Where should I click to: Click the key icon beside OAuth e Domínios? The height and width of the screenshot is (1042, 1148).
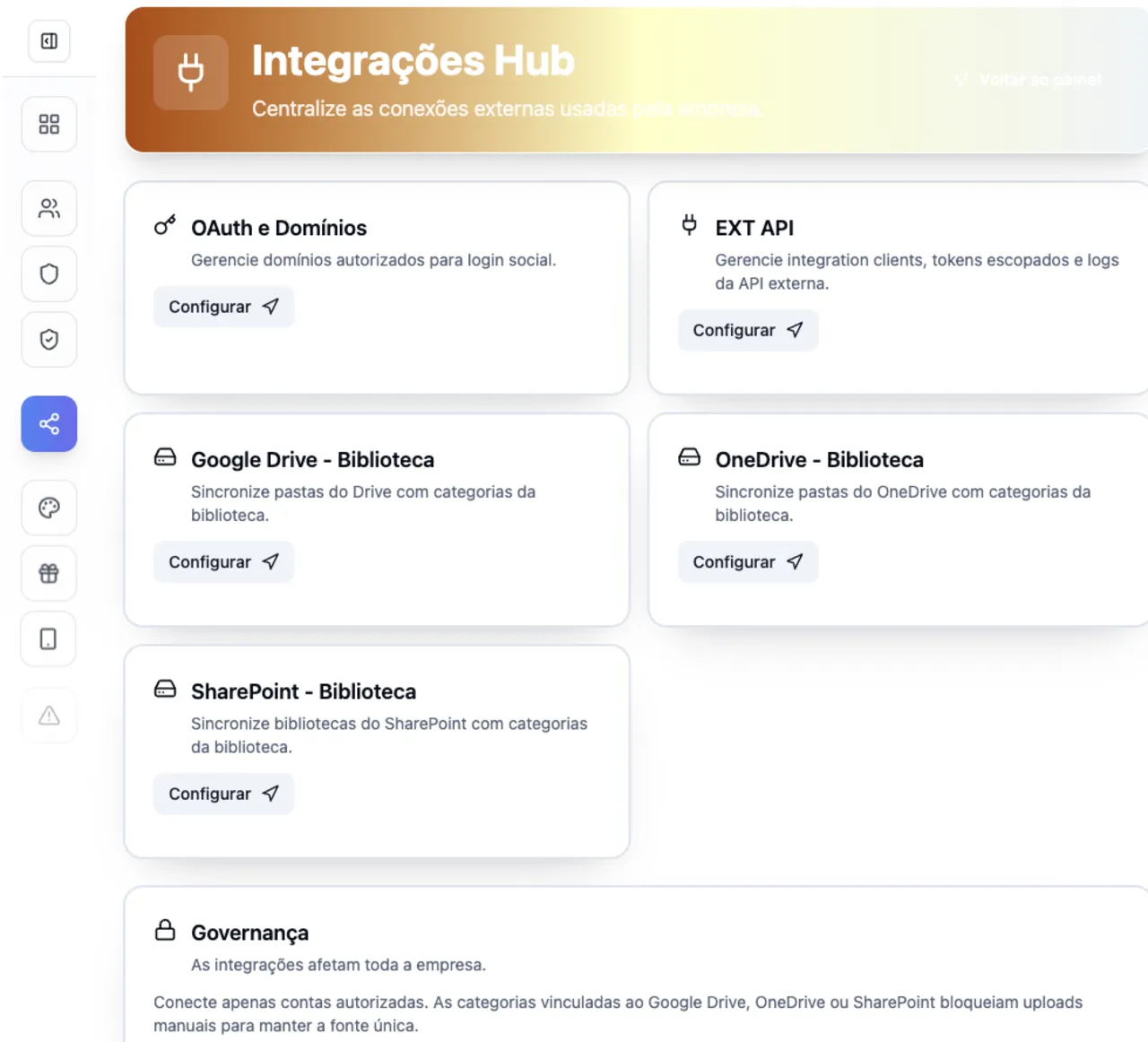click(165, 225)
